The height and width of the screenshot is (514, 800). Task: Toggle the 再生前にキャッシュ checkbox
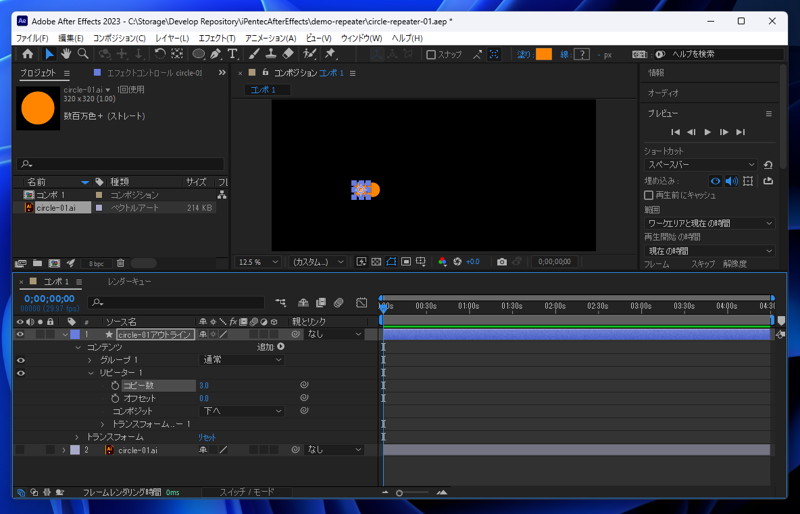tap(649, 196)
